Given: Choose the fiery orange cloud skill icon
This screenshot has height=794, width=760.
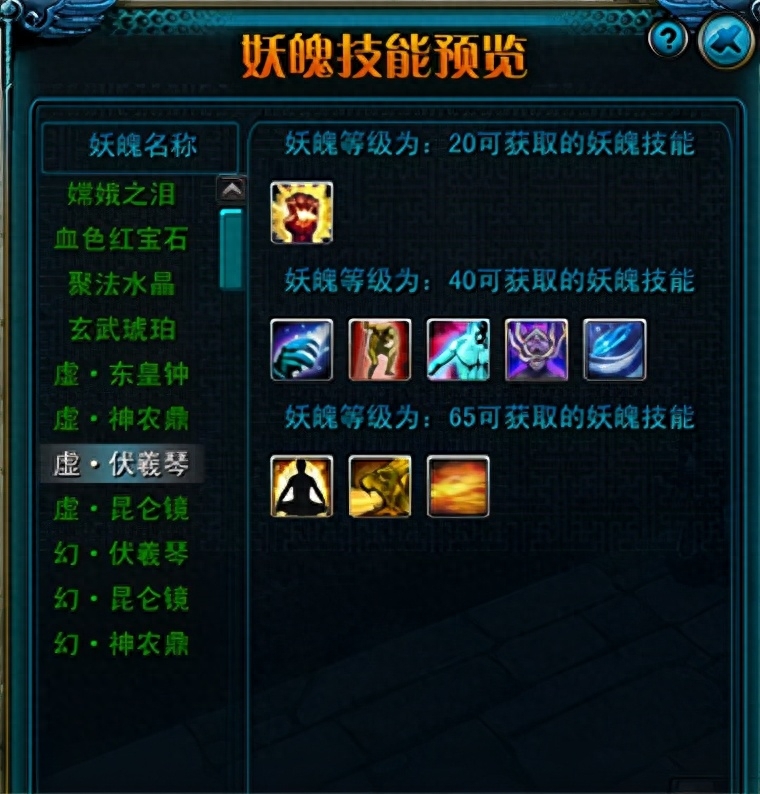Looking at the screenshot, I should pyautogui.click(x=458, y=486).
